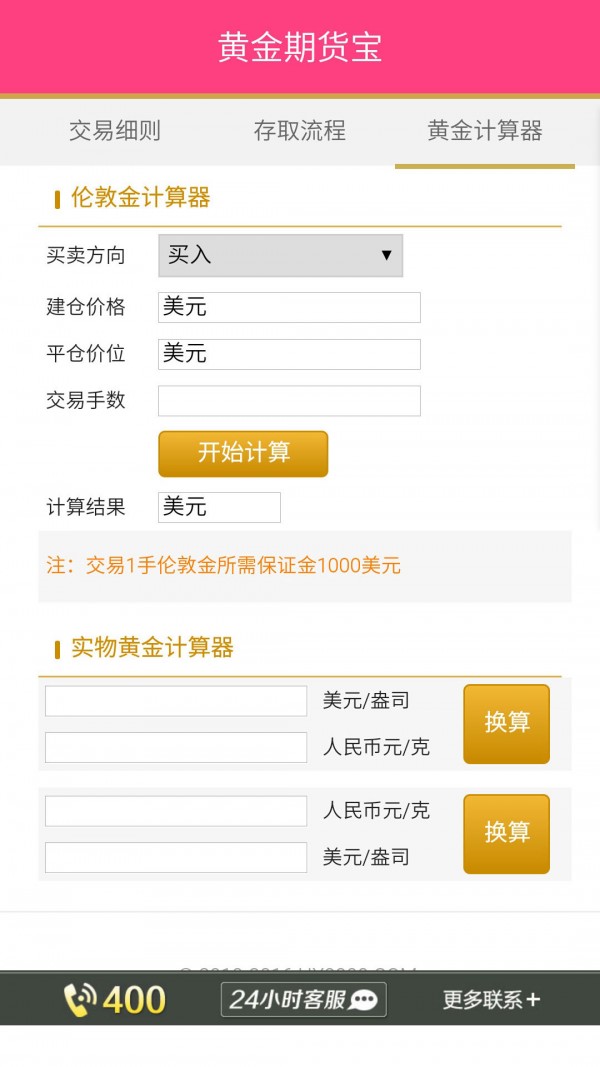600x1067 pixels.
Task: Click the 平仓价位 input field
Action: tap(288, 353)
